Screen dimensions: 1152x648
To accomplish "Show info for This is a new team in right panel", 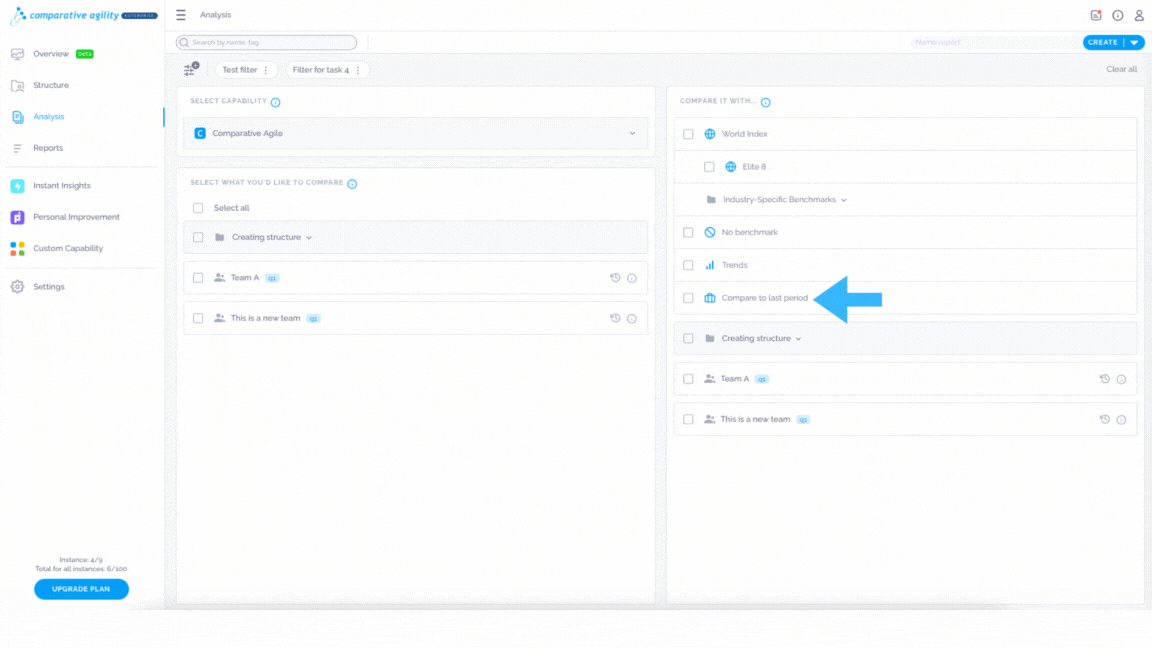I will pyautogui.click(x=1121, y=420).
